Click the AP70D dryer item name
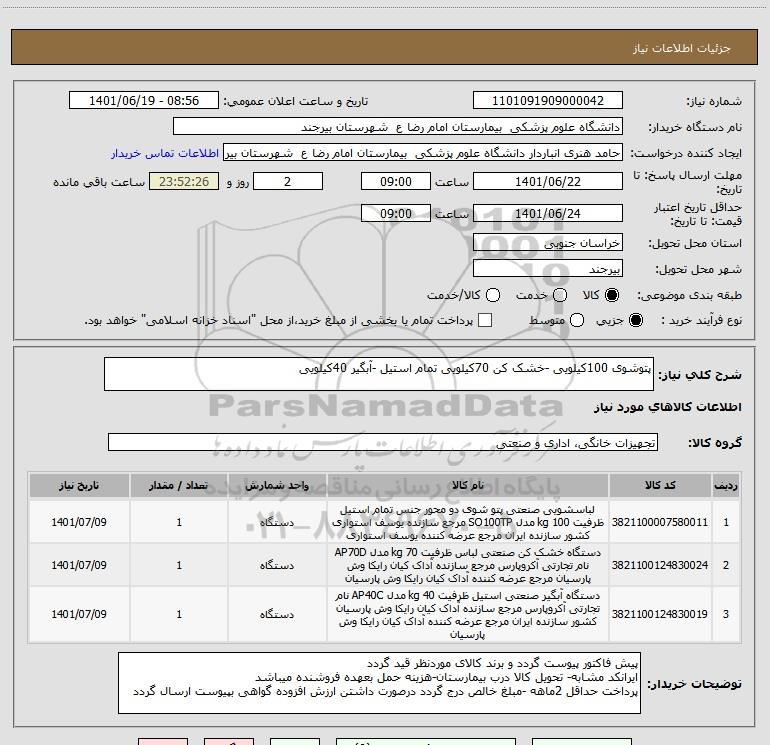This screenshot has width=770, height=745. (468, 565)
